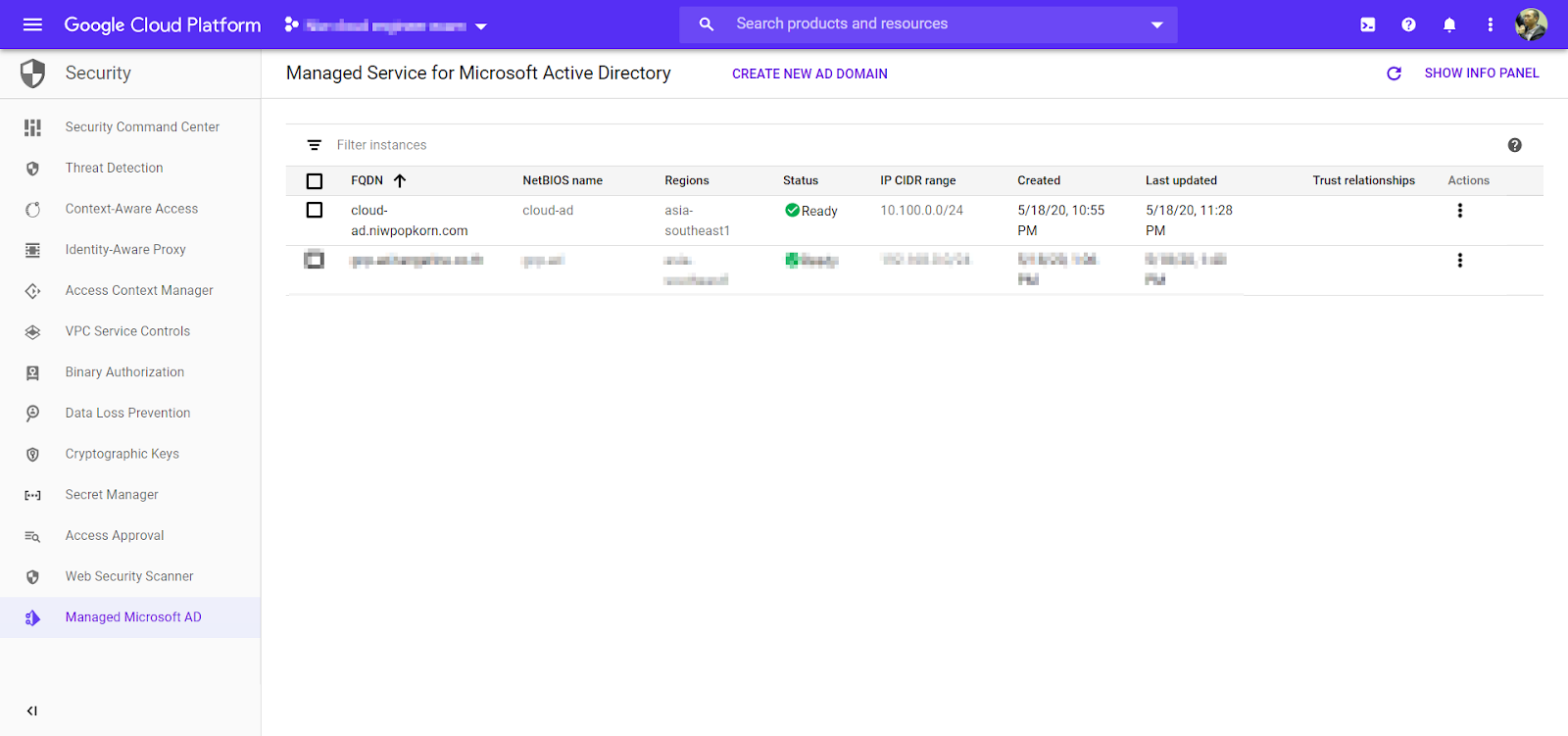Click the Binary Authorization icon
The height and width of the screenshot is (736, 1568).
[x=32, y=372]
